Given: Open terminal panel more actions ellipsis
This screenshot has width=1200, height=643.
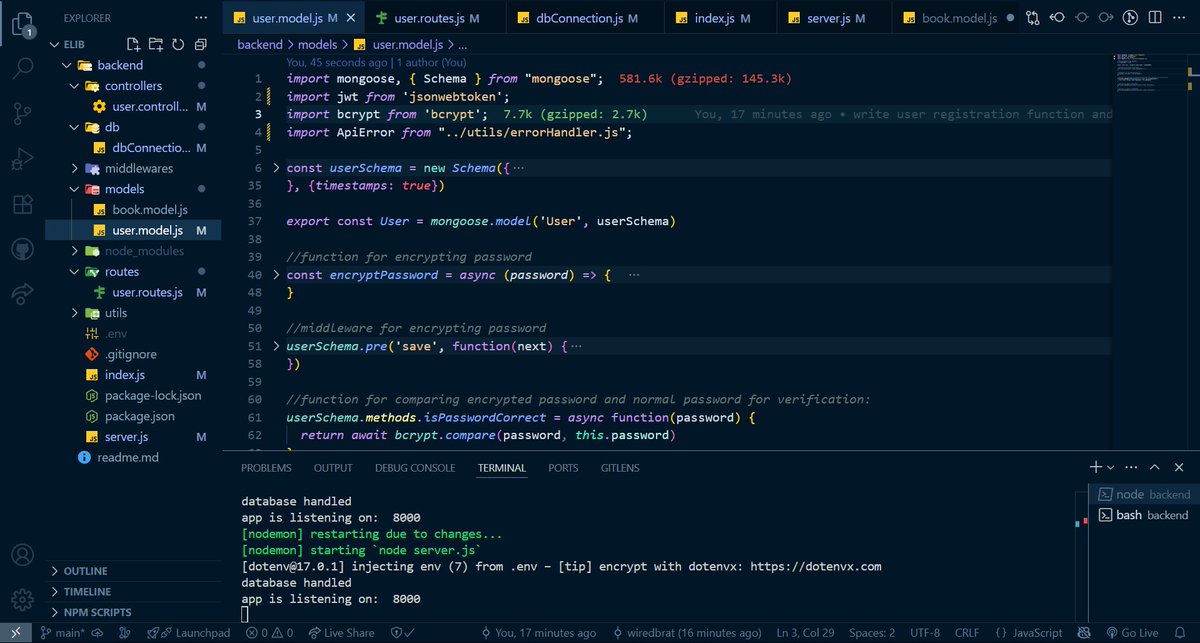Looking at the screenshot, I should [1132, 467].
